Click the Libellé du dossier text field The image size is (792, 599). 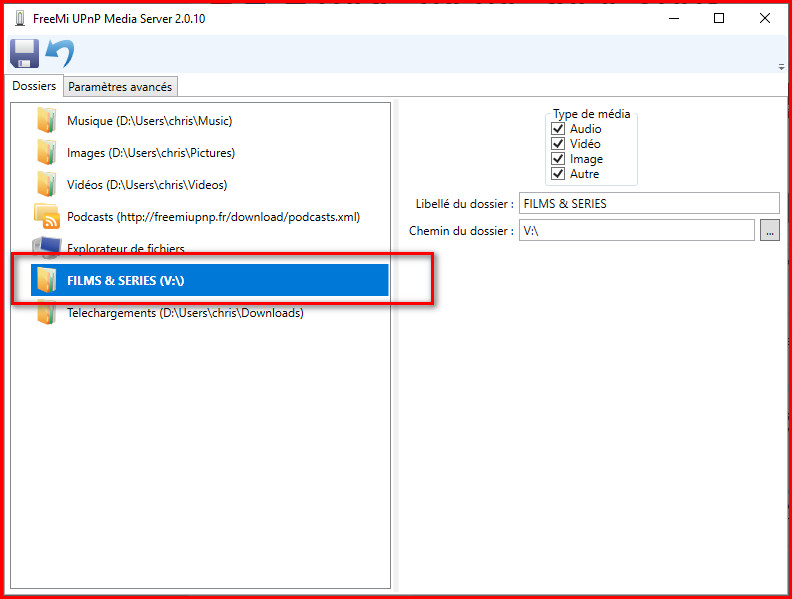649,204
